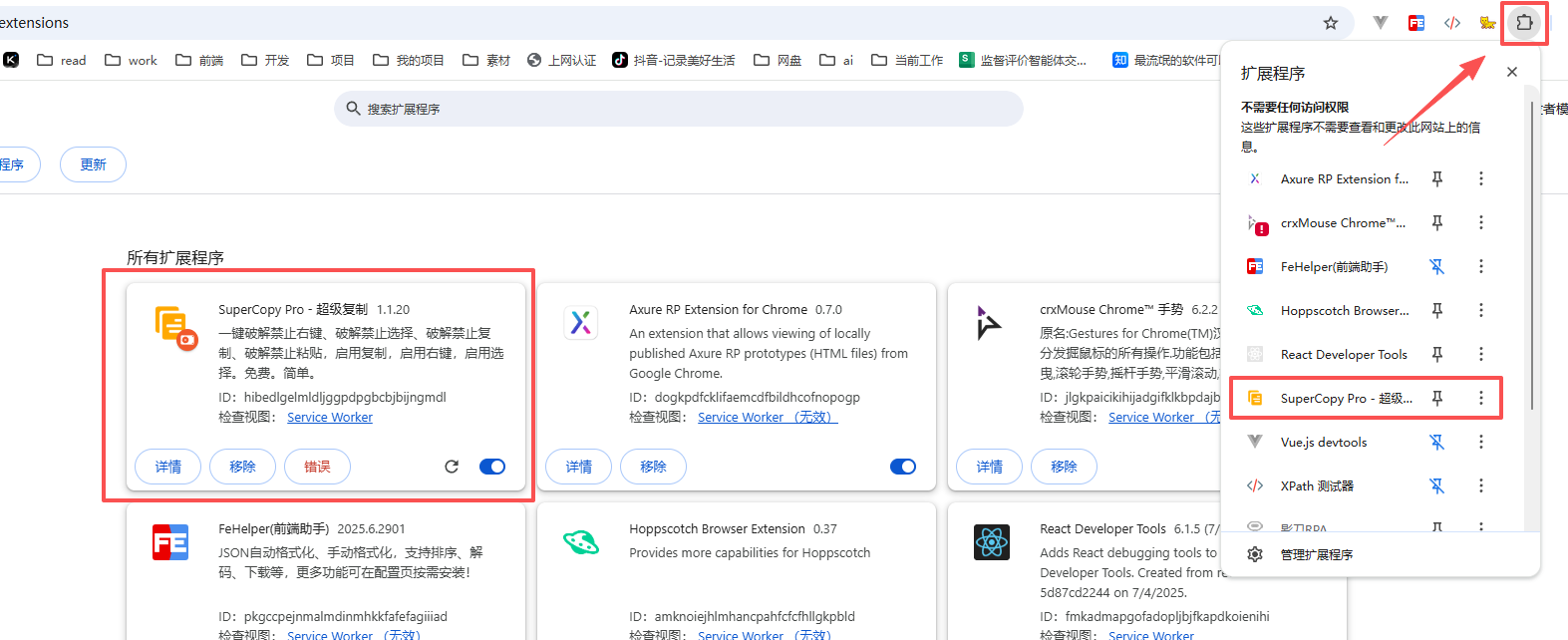Click 详情 button for SuperCopy Pro
Image resolution: width=1568 pixels, height=640 pixels.
168,467
